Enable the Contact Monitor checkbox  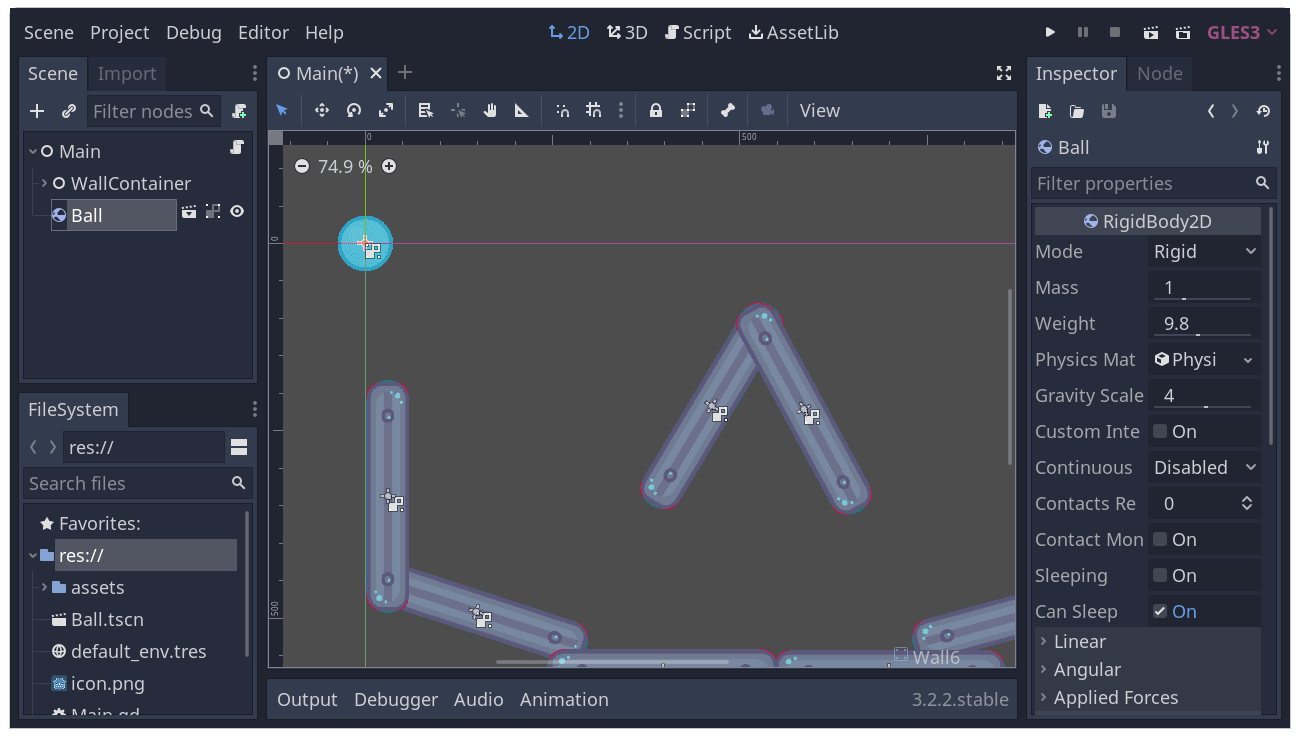point(1160,540)
